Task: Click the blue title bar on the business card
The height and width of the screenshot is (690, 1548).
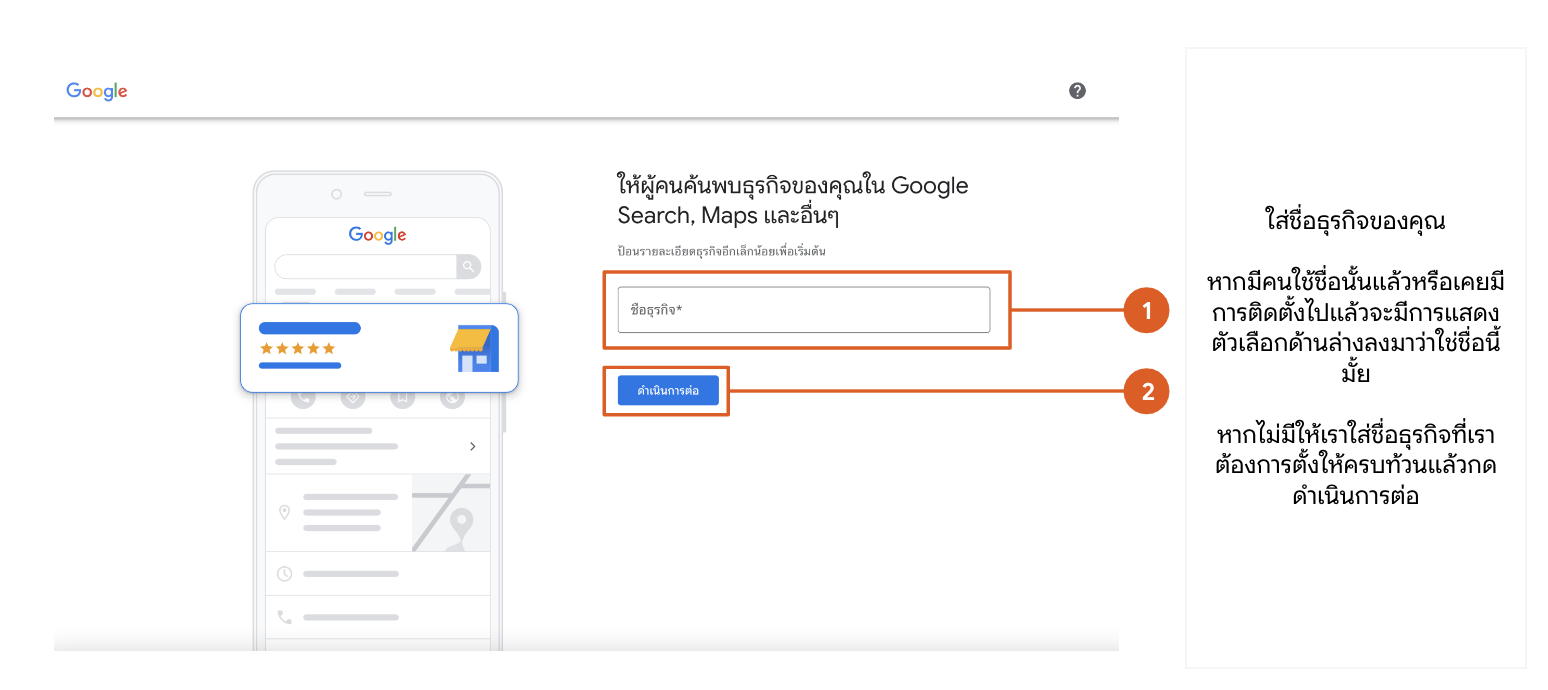Action: point(309,328)
